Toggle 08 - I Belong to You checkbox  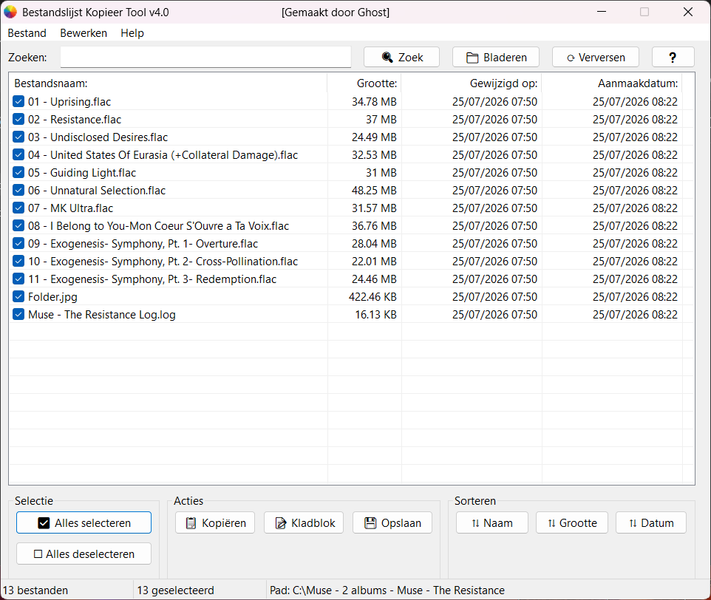pyautogui.click(x=19, y=225)
